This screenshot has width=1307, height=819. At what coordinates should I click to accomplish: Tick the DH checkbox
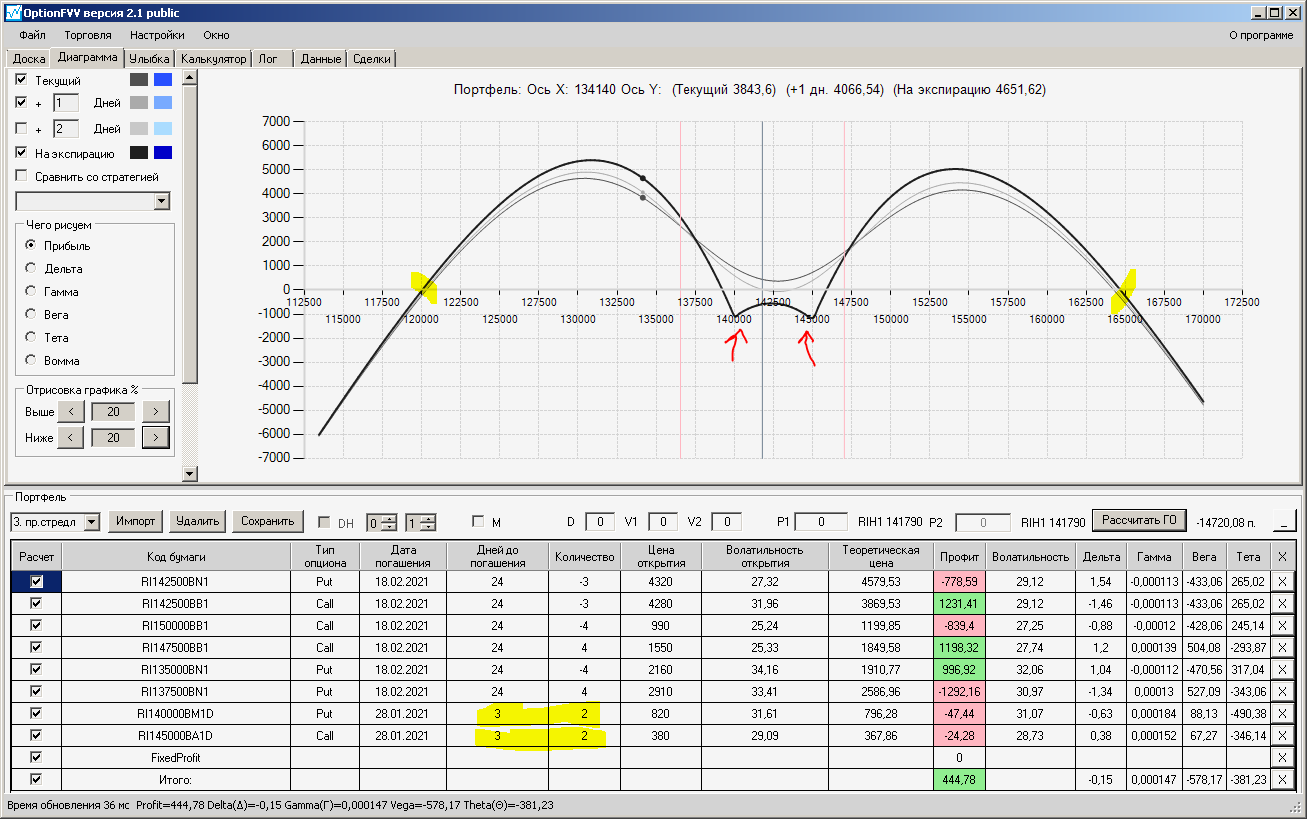324,522
